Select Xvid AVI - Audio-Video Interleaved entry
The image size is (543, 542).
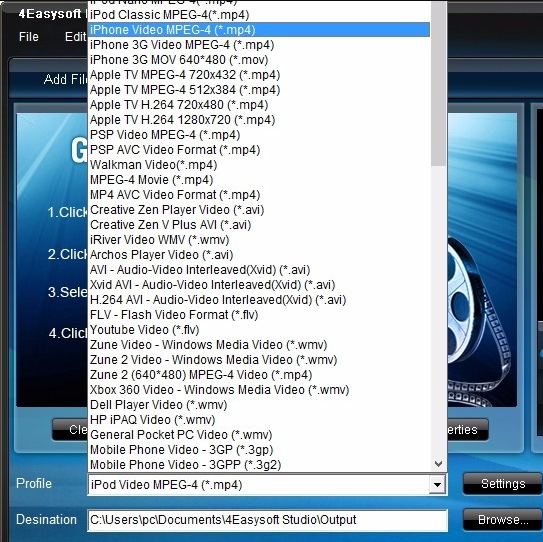tap(259, 285)
